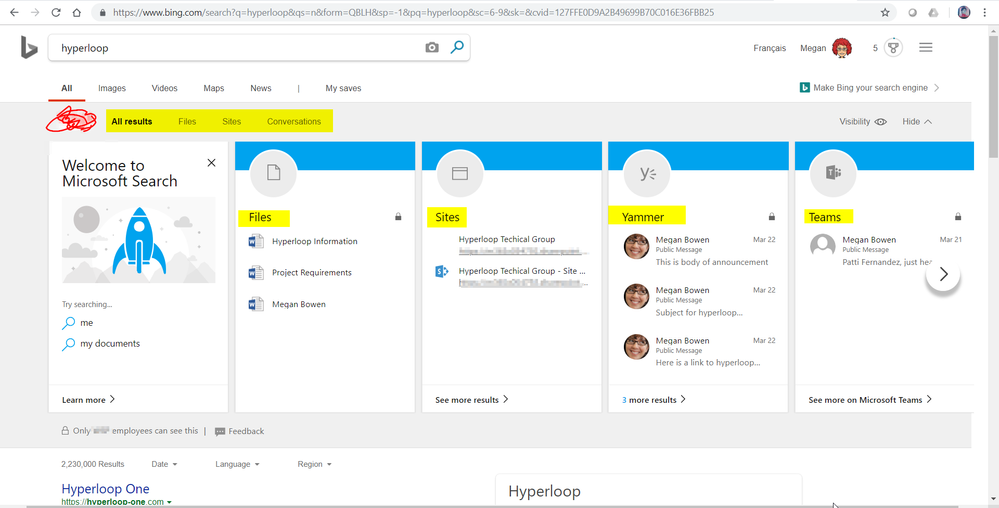Viewport: 999px width, 508px height.
Task: Switch language to Français
Action: coord(770,48)
